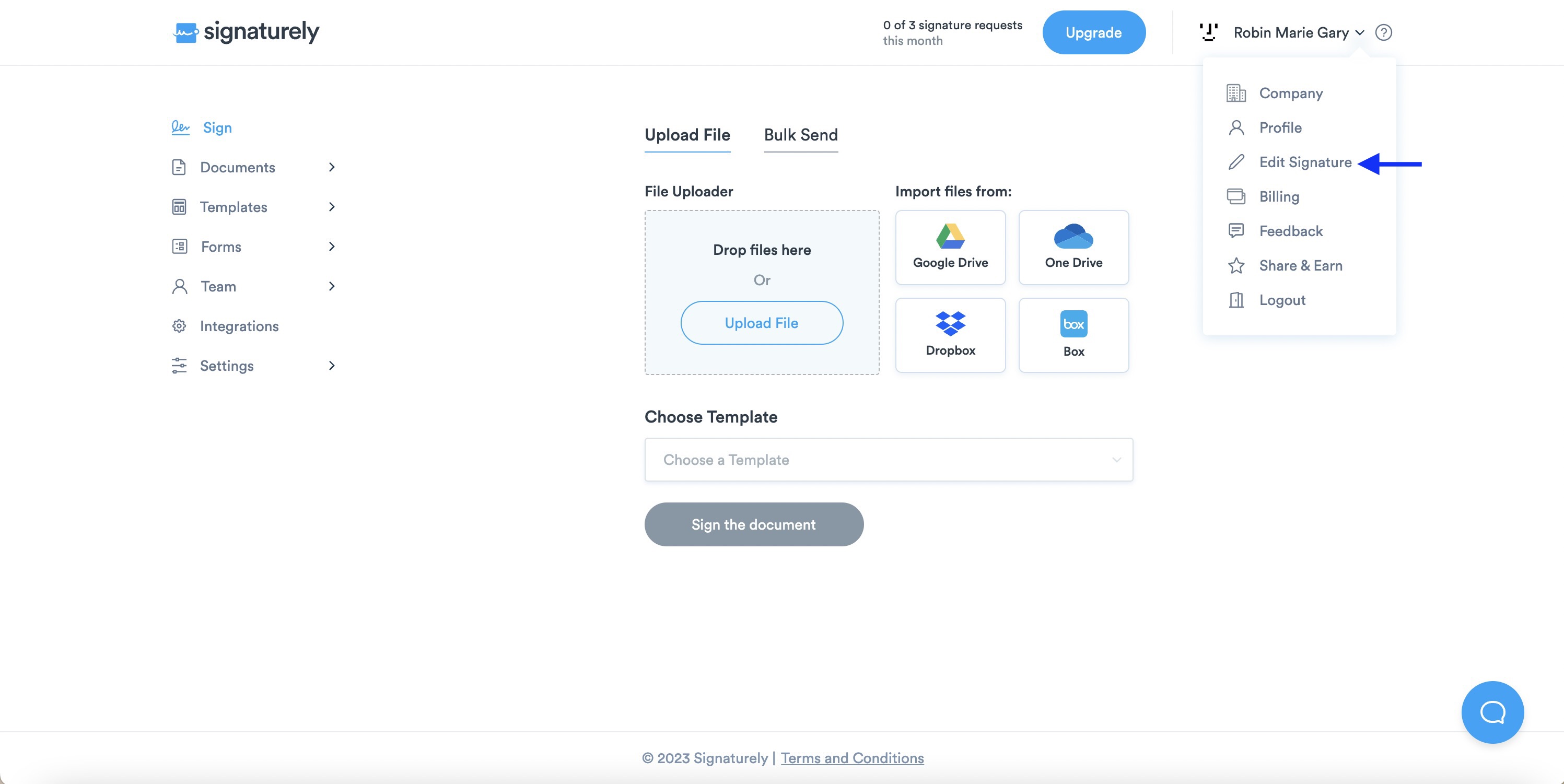Click the Billing card icon
The image size is (1564, 784).
pyautogui.click(x=1236, y=197)
